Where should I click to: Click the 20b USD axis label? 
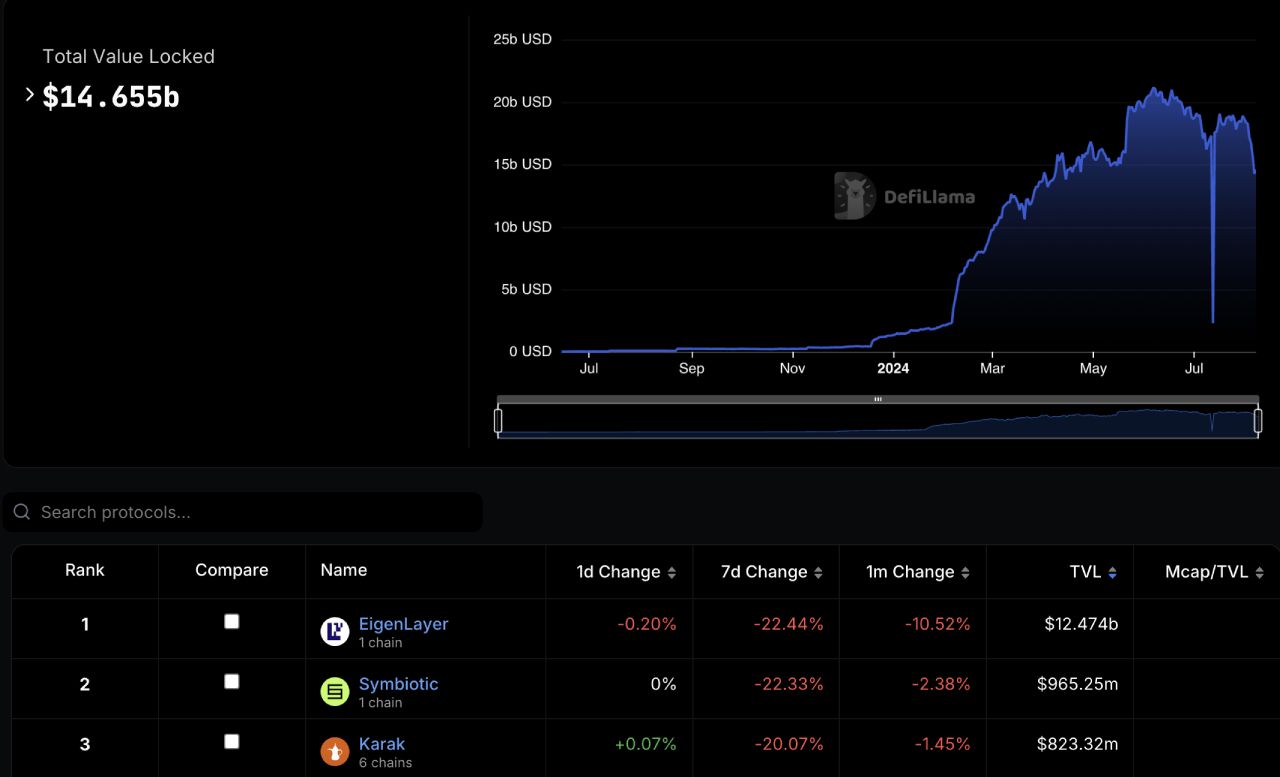coord(522,102)
